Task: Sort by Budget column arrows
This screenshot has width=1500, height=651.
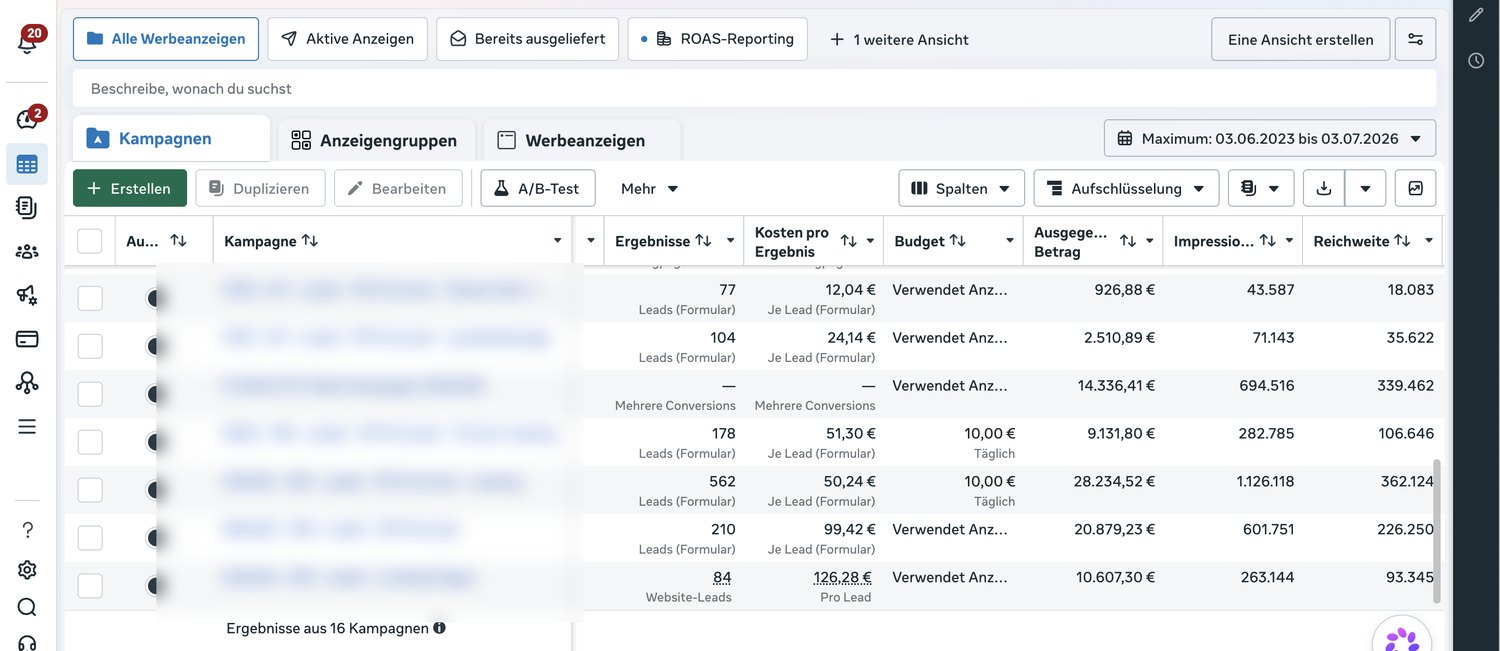Action: click(x=958, y=241)
